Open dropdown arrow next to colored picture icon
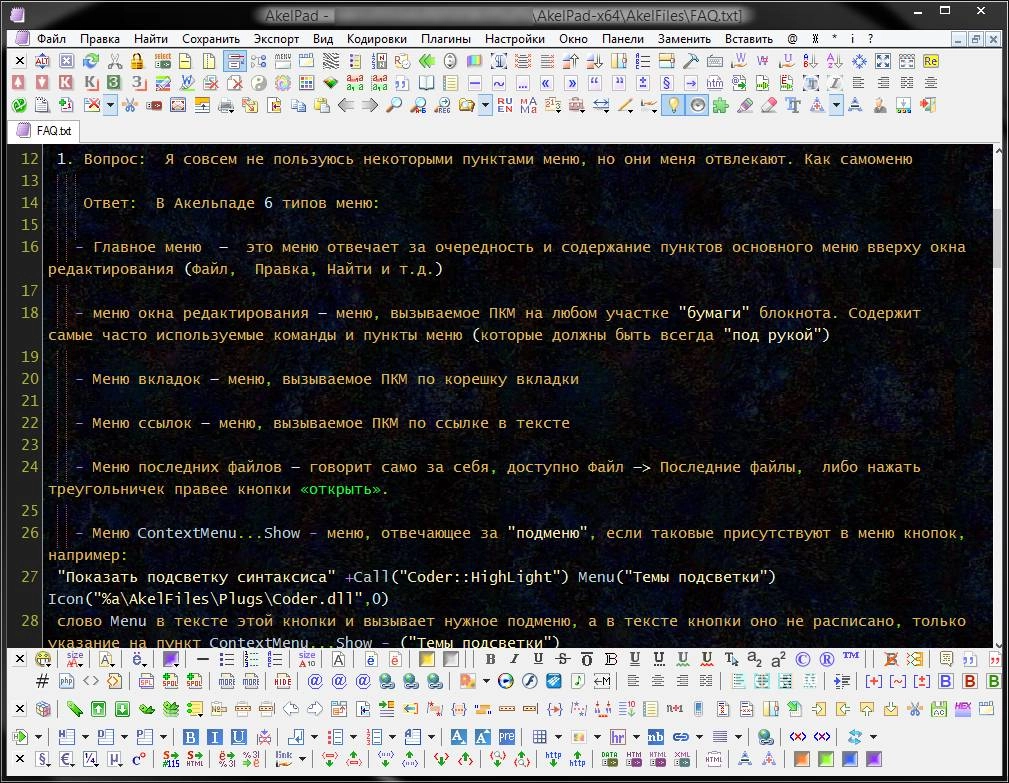1009x783 pixels. [x=597, y=737]
